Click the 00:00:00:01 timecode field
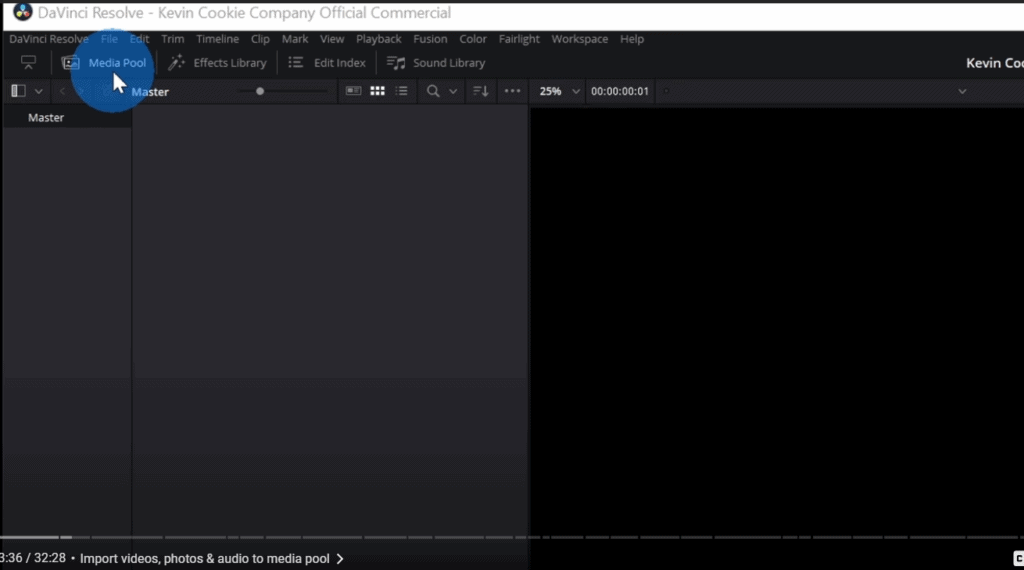Image resolution: width=1024 pixels, height=570 pixels. (x=620, y=91)
